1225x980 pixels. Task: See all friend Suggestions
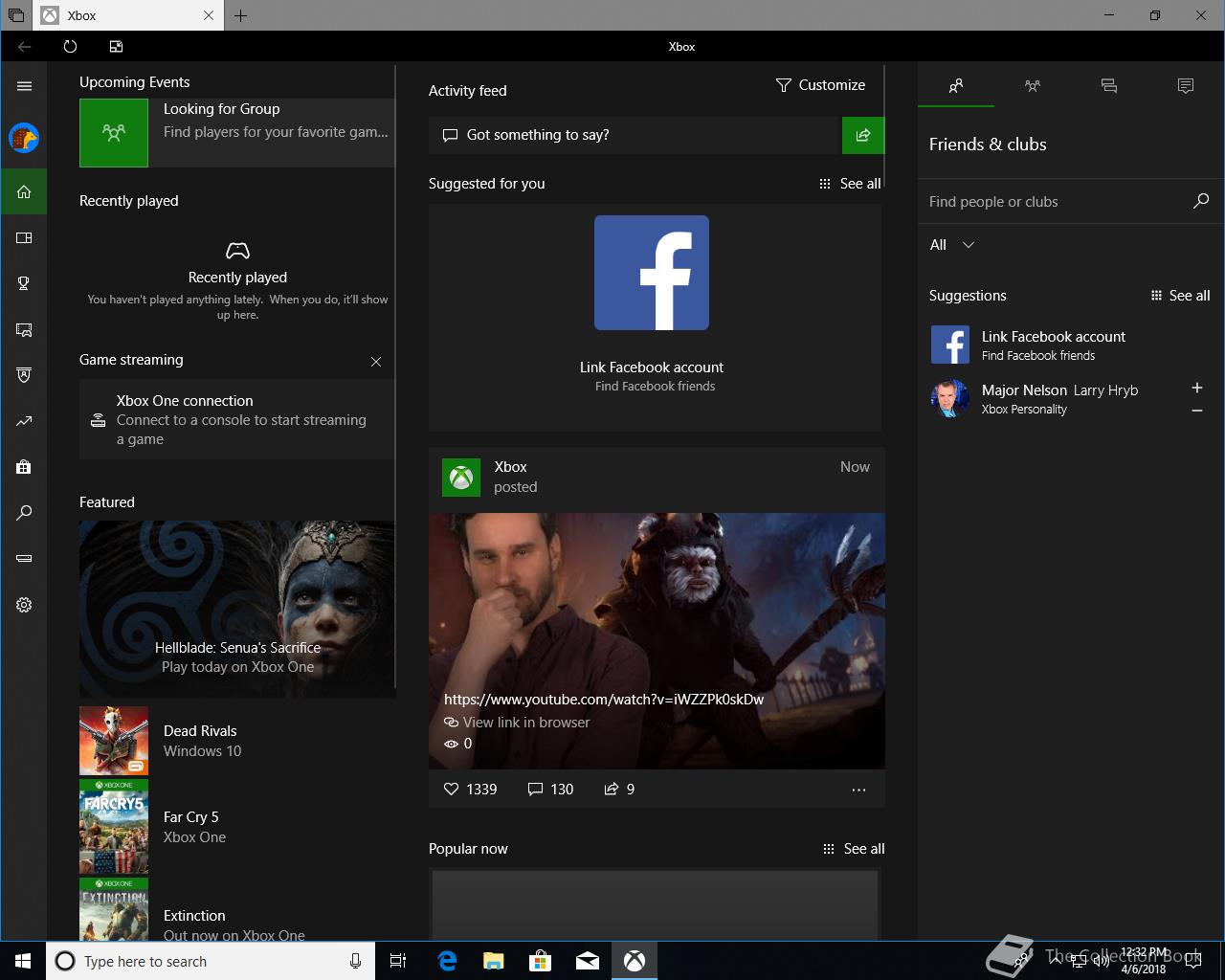coord(1180,296)
